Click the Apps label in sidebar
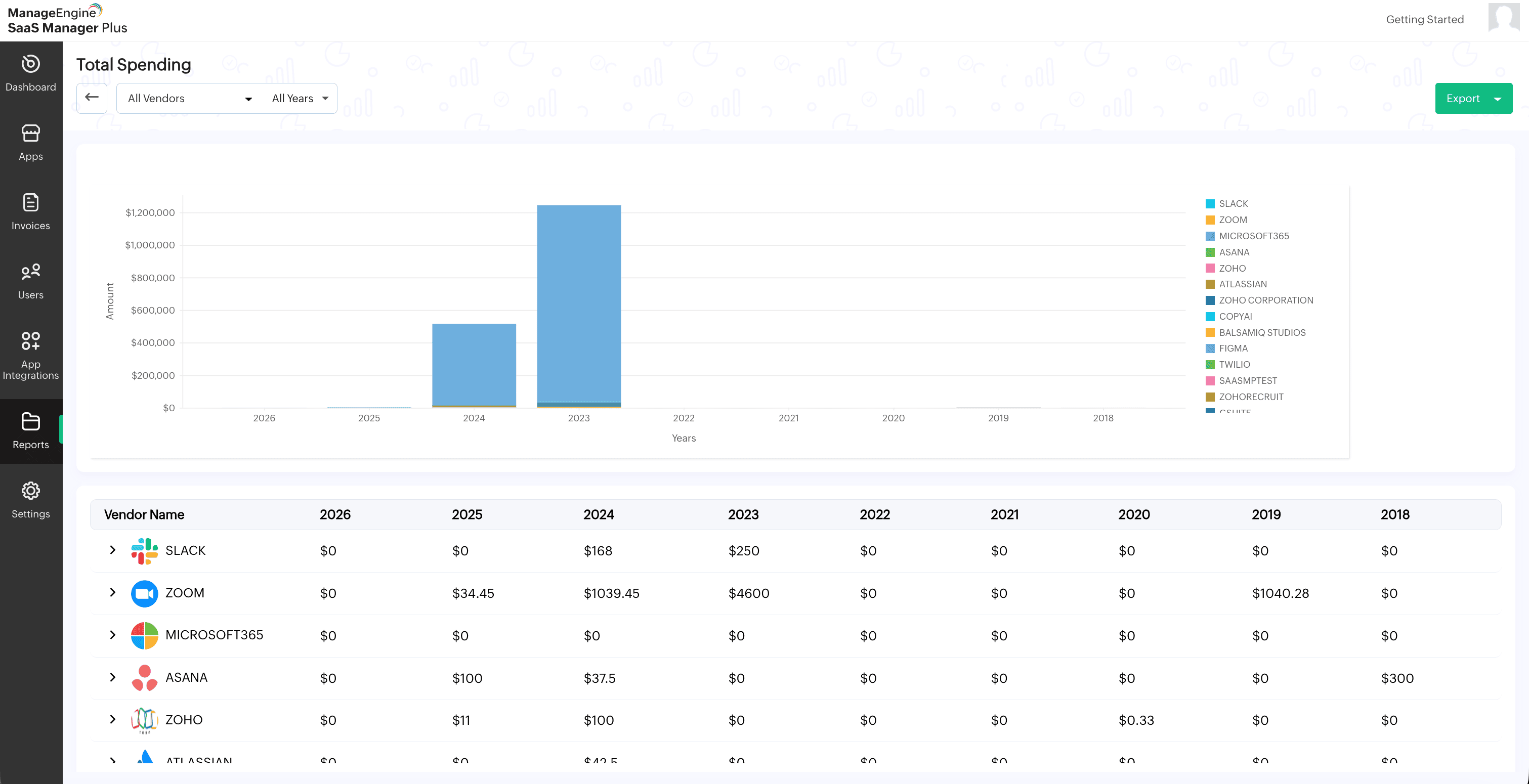Viewport: 1529px width, 784px height. pyautogui.click(x=31, y=157)
